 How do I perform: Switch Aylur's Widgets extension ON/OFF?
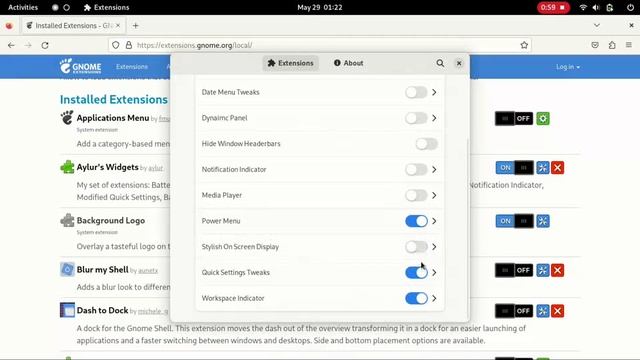pos(514,168)
